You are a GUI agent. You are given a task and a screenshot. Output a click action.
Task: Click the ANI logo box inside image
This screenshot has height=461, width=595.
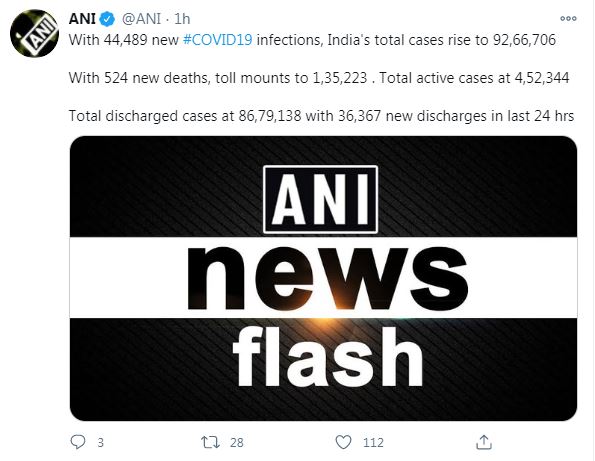click(320, 199)
